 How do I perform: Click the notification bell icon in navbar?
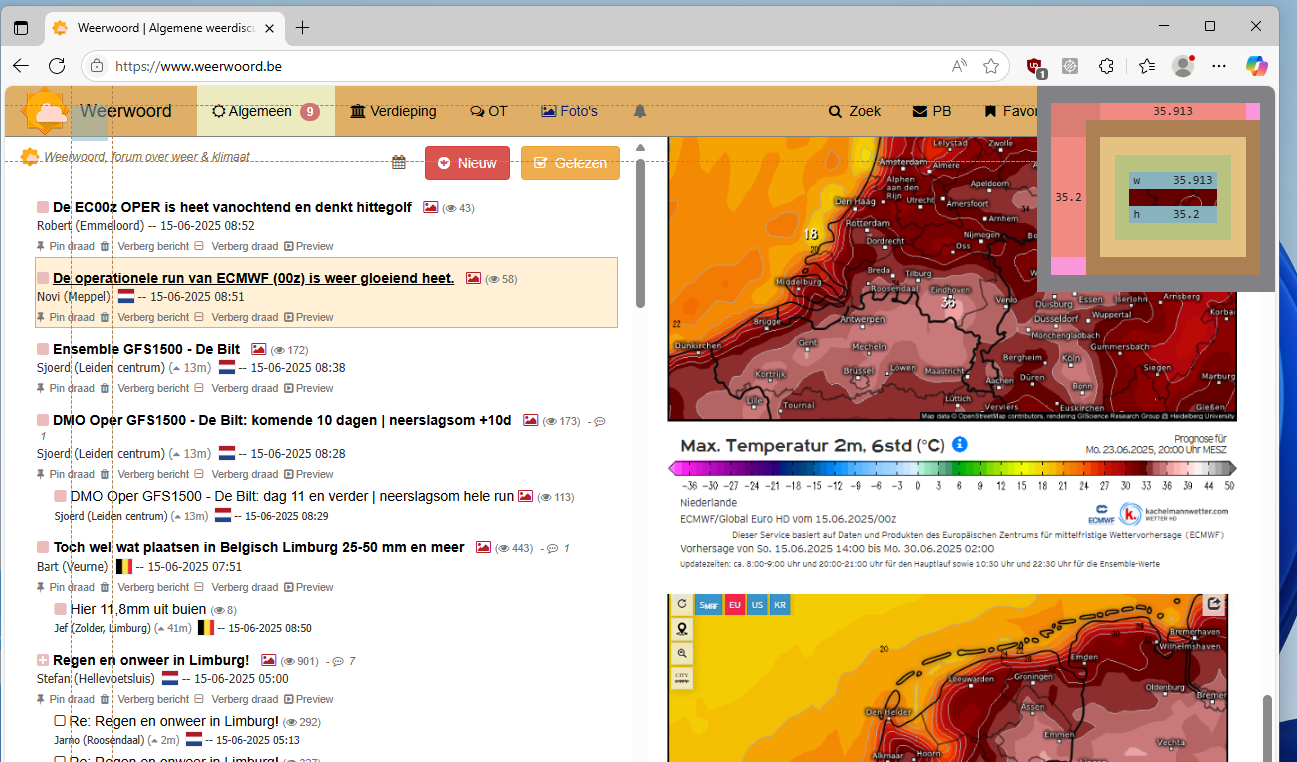point(640,111)
